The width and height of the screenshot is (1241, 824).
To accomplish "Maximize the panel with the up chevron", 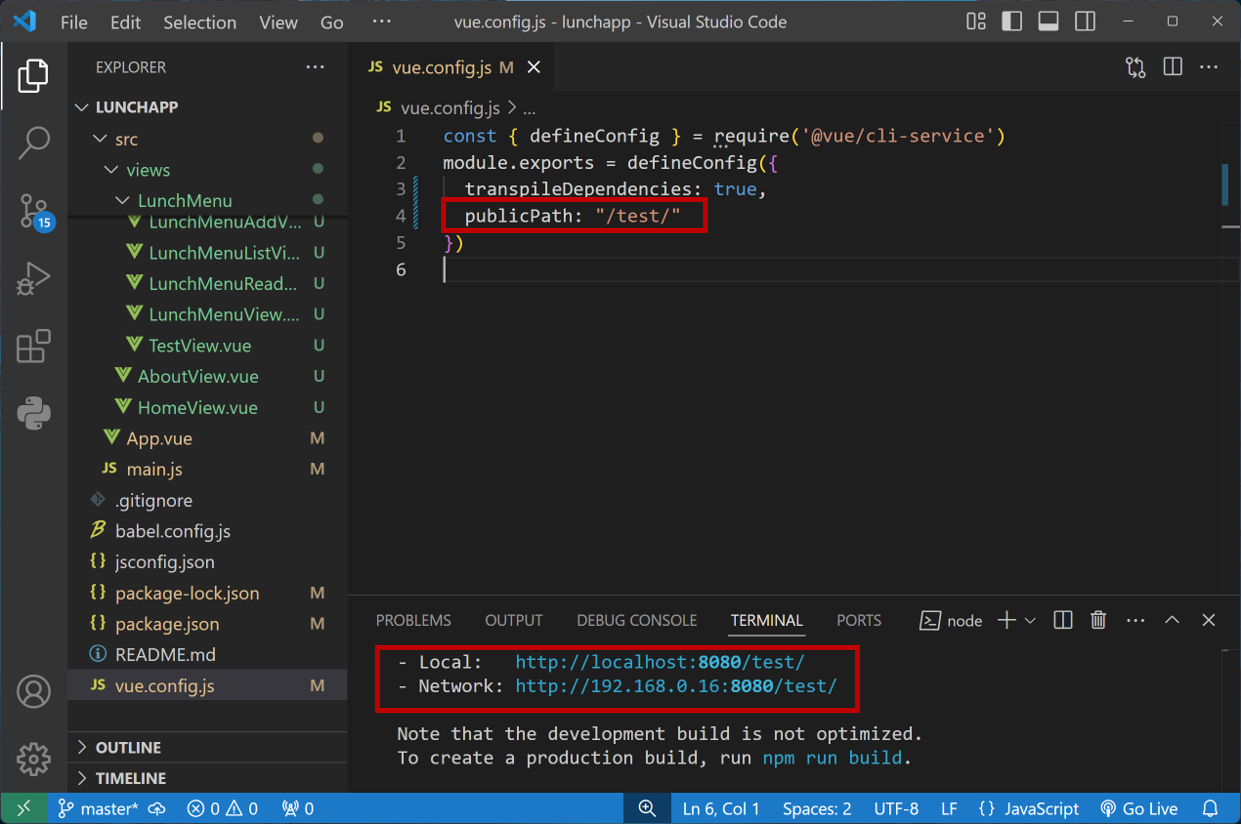I will click(x=1172, y=621).
